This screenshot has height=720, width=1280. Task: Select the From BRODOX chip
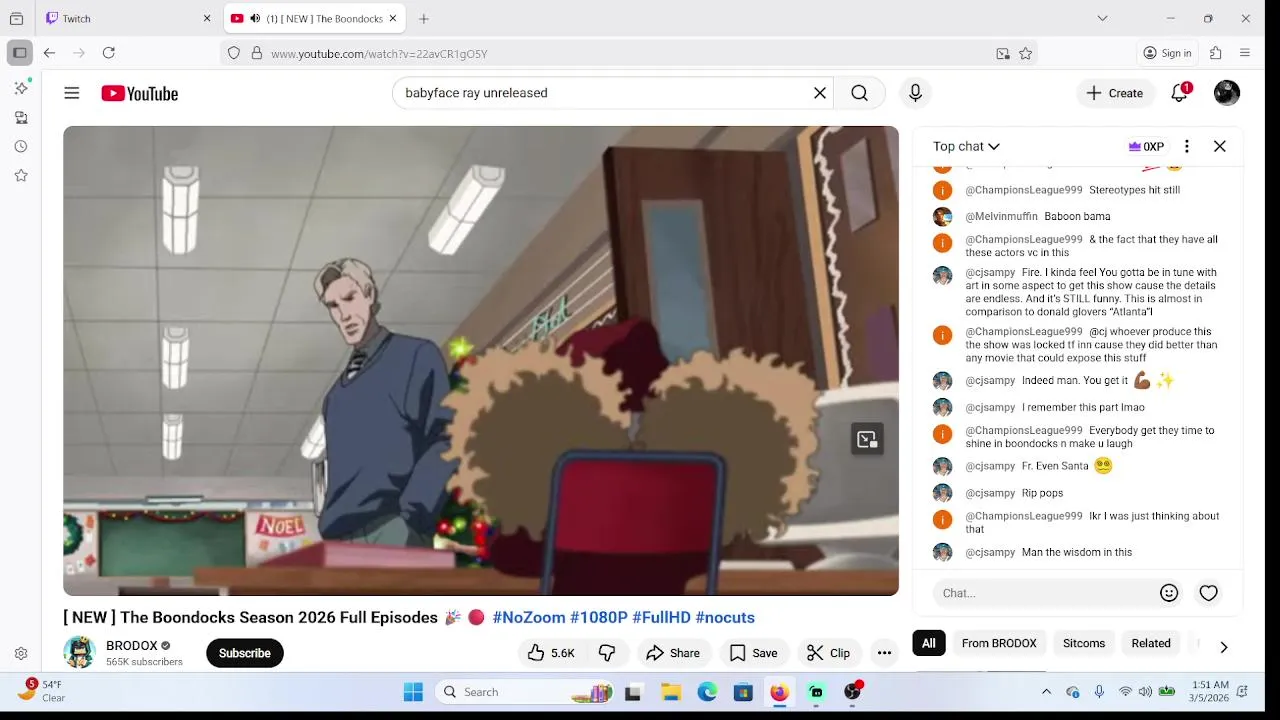999,643
